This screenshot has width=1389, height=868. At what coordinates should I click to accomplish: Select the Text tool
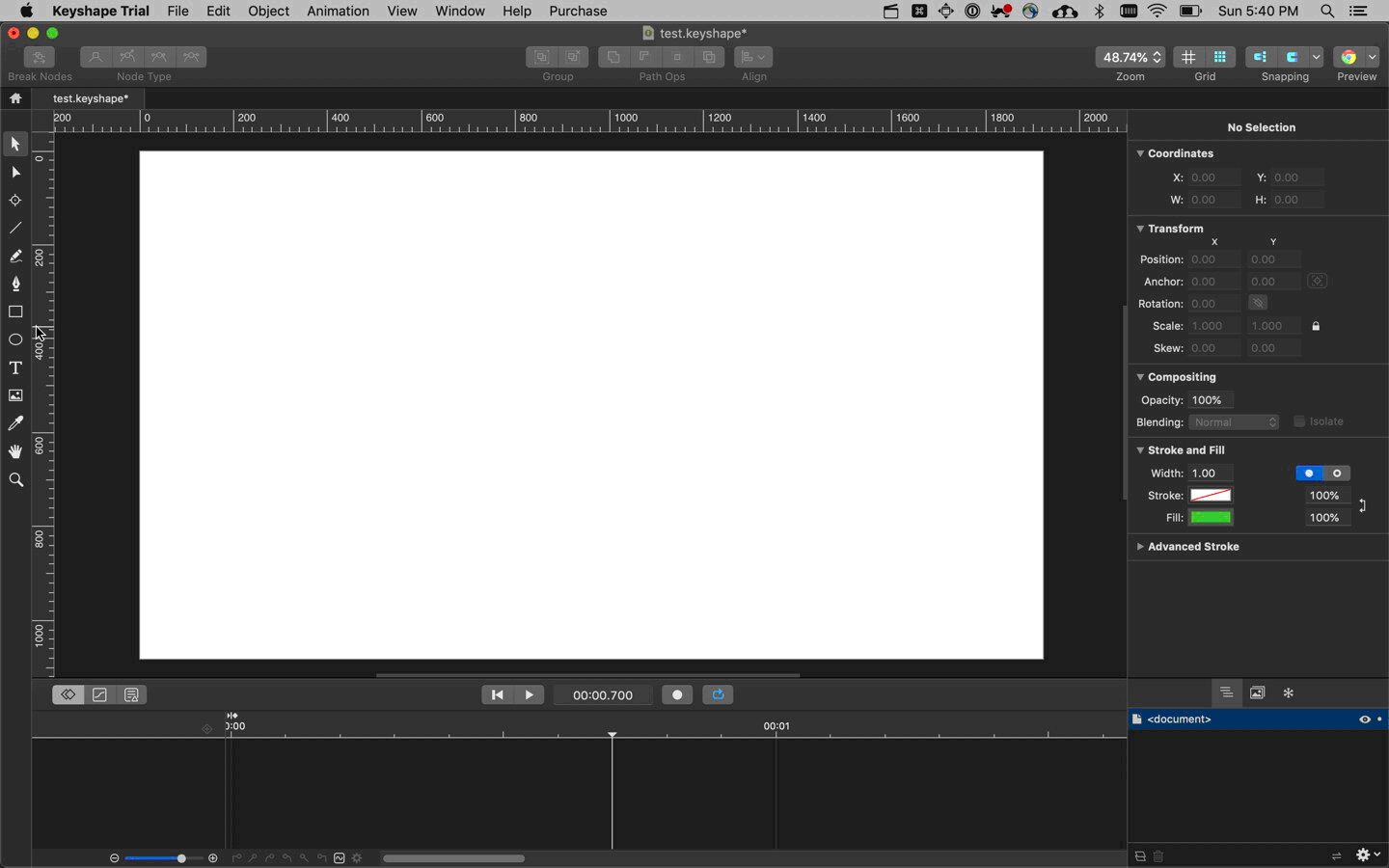click(x=15, y=367)
